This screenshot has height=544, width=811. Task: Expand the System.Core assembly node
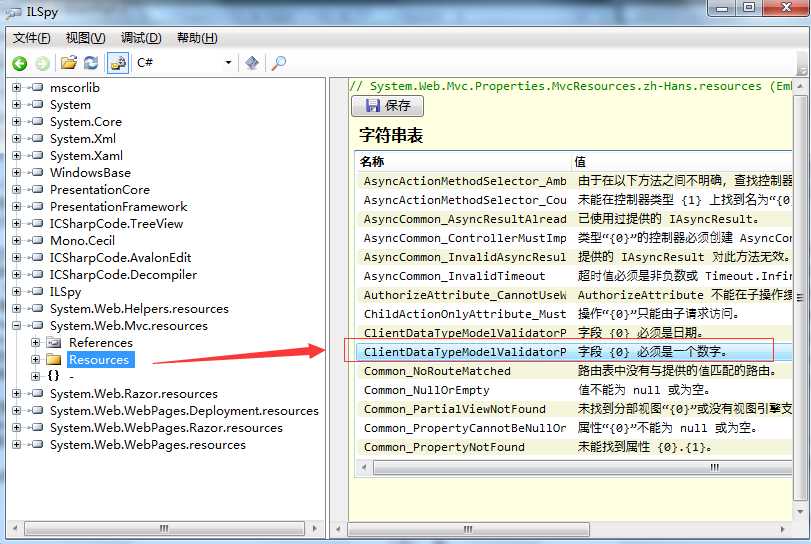click(x=17, y=122)
